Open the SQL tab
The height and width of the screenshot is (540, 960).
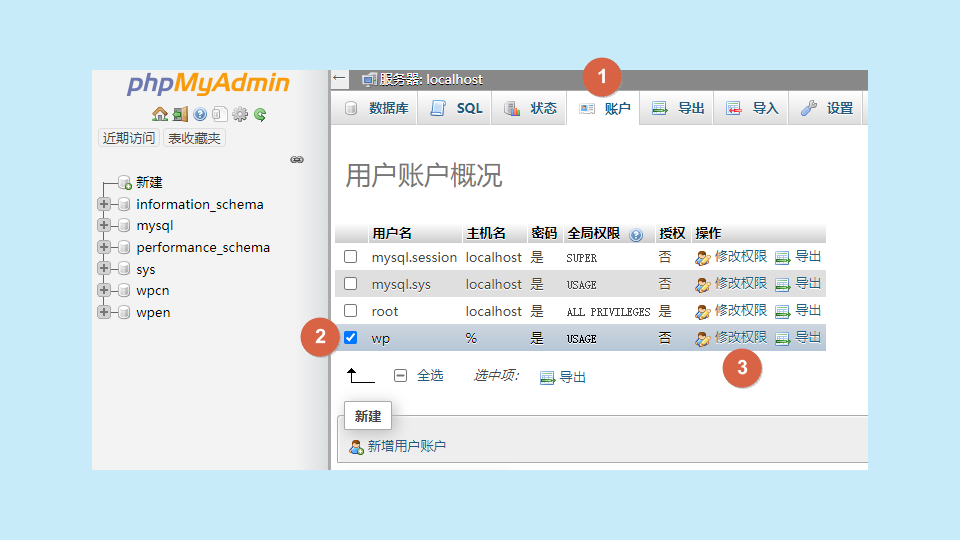[x=454, y=108]
